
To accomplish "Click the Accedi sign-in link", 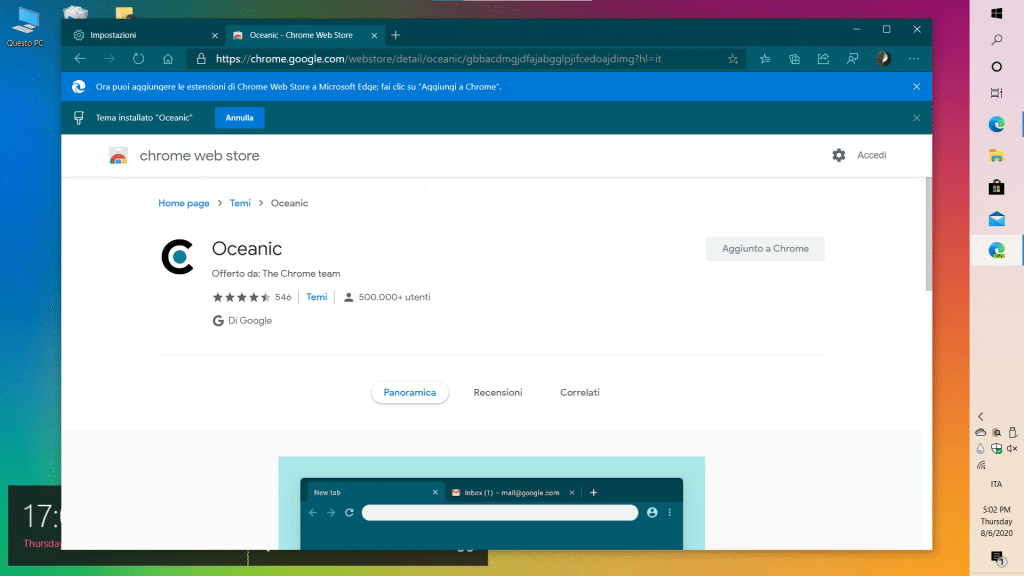I will [x=872, y=155].
